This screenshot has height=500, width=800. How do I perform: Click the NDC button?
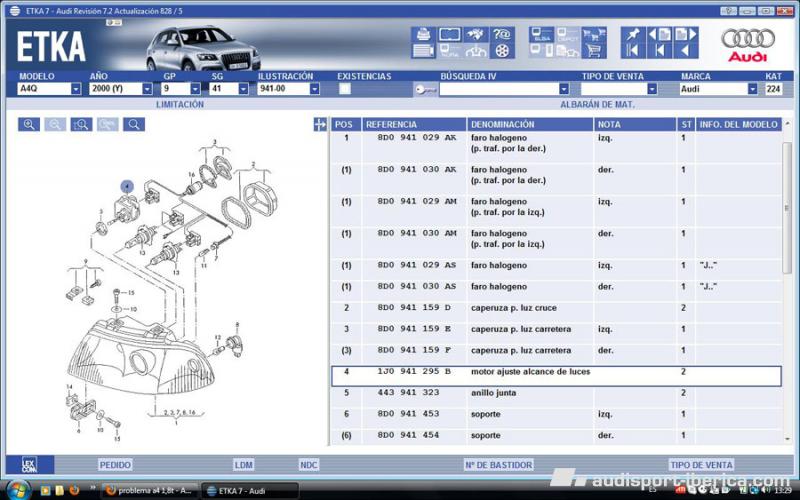309,465
